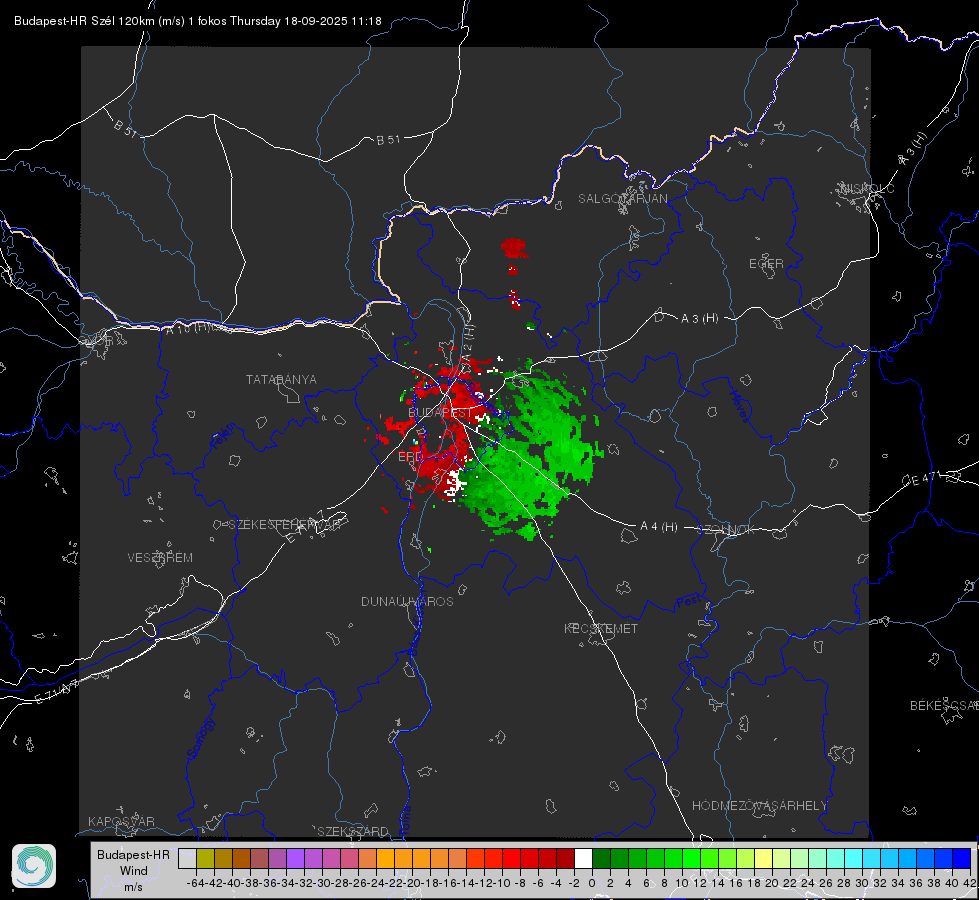Click the large red radar echo north of Budapest

point(513,248)
